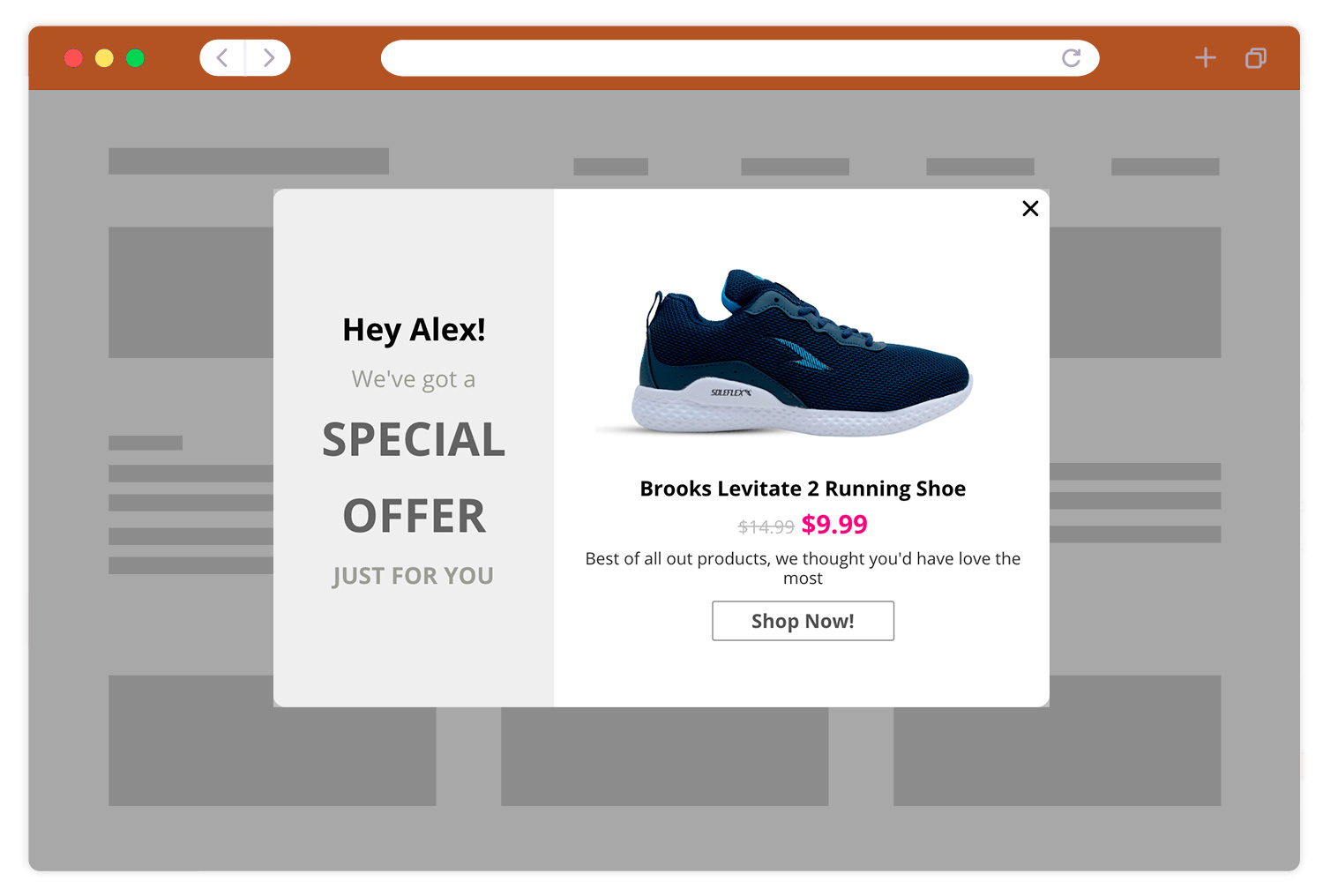This screenshot has height=896, width=1323.
Task: Show all tabs with the overlapping squares icon
Action: coord(1256,58)
